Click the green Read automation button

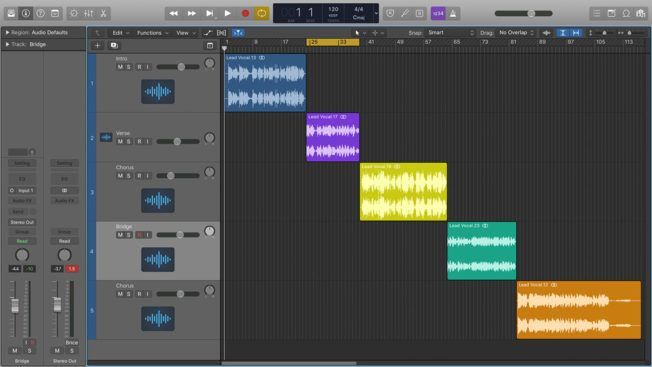(x=22, y=241)
